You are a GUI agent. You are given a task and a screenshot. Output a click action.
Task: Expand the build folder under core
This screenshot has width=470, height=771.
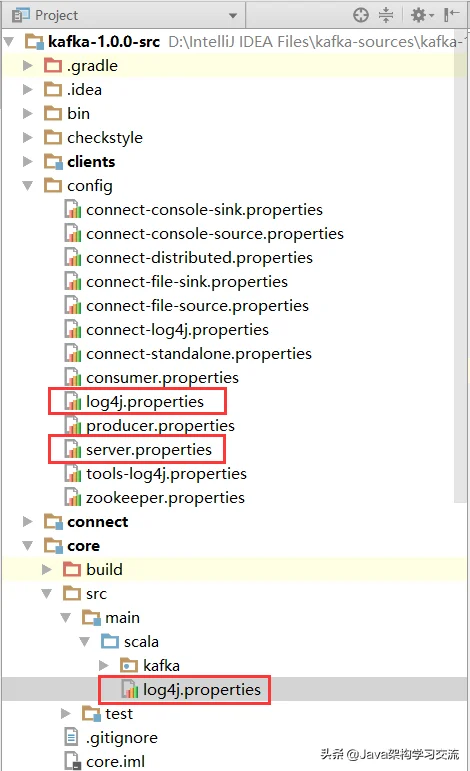coord(47,569)
